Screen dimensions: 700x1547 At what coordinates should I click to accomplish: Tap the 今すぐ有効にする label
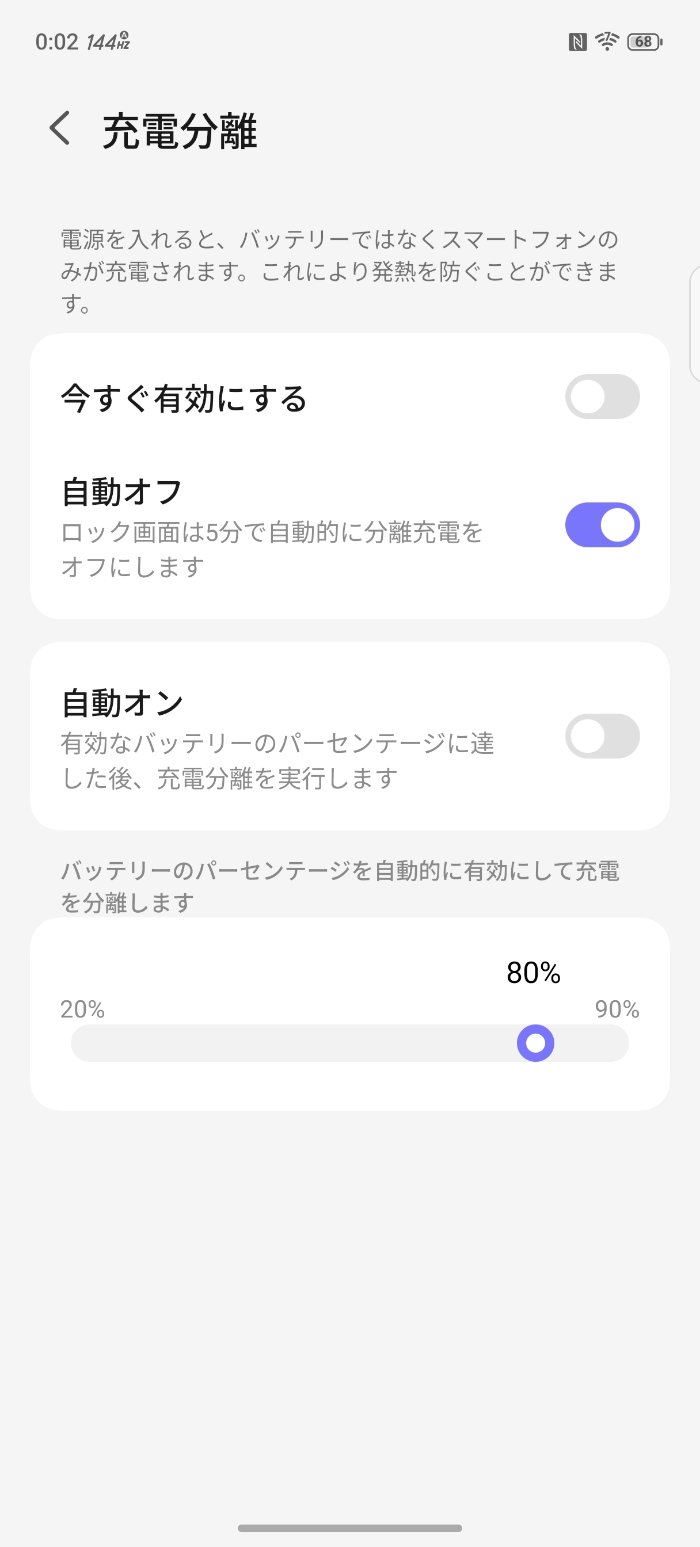click(x=184, y=399)
